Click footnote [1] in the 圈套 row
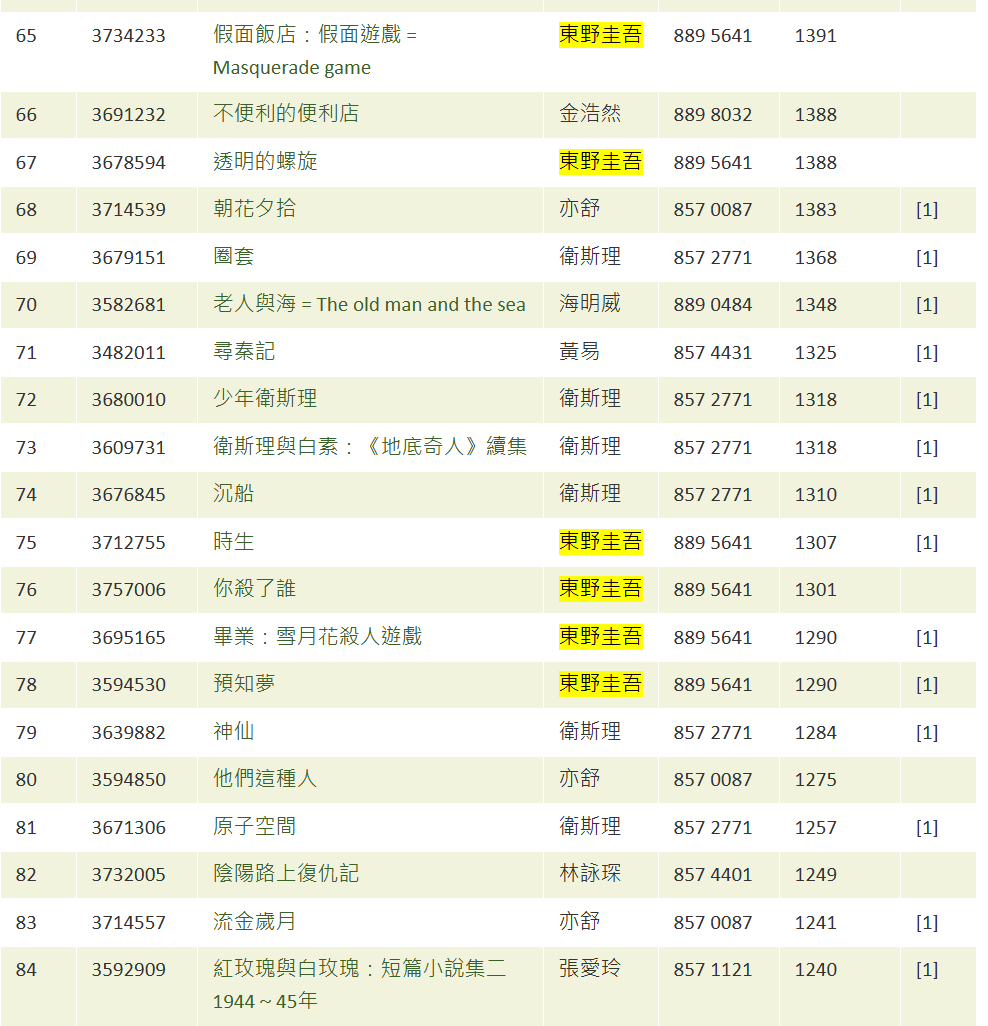 point(926,257)
